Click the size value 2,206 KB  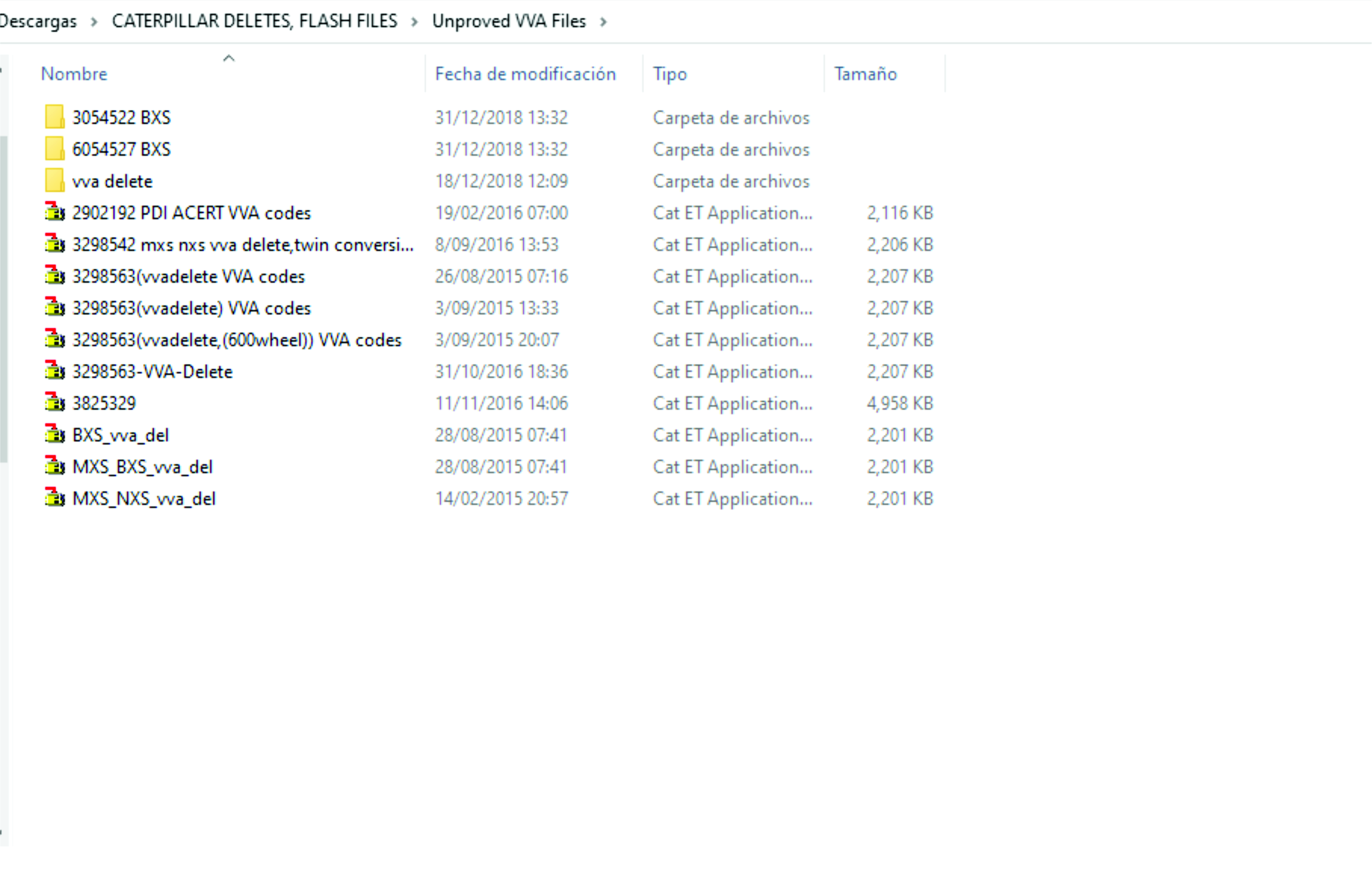(x=900, y=245)
